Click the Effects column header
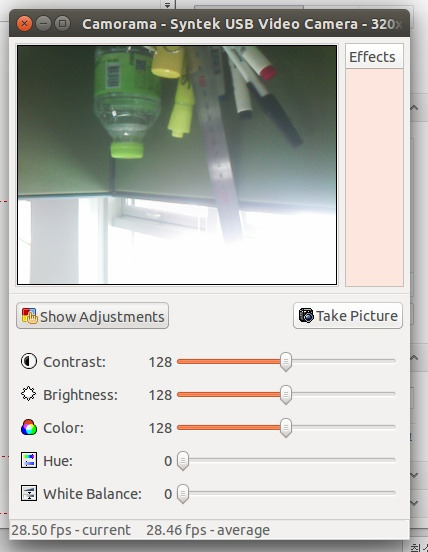428x552 pixels. pos(374,56)
